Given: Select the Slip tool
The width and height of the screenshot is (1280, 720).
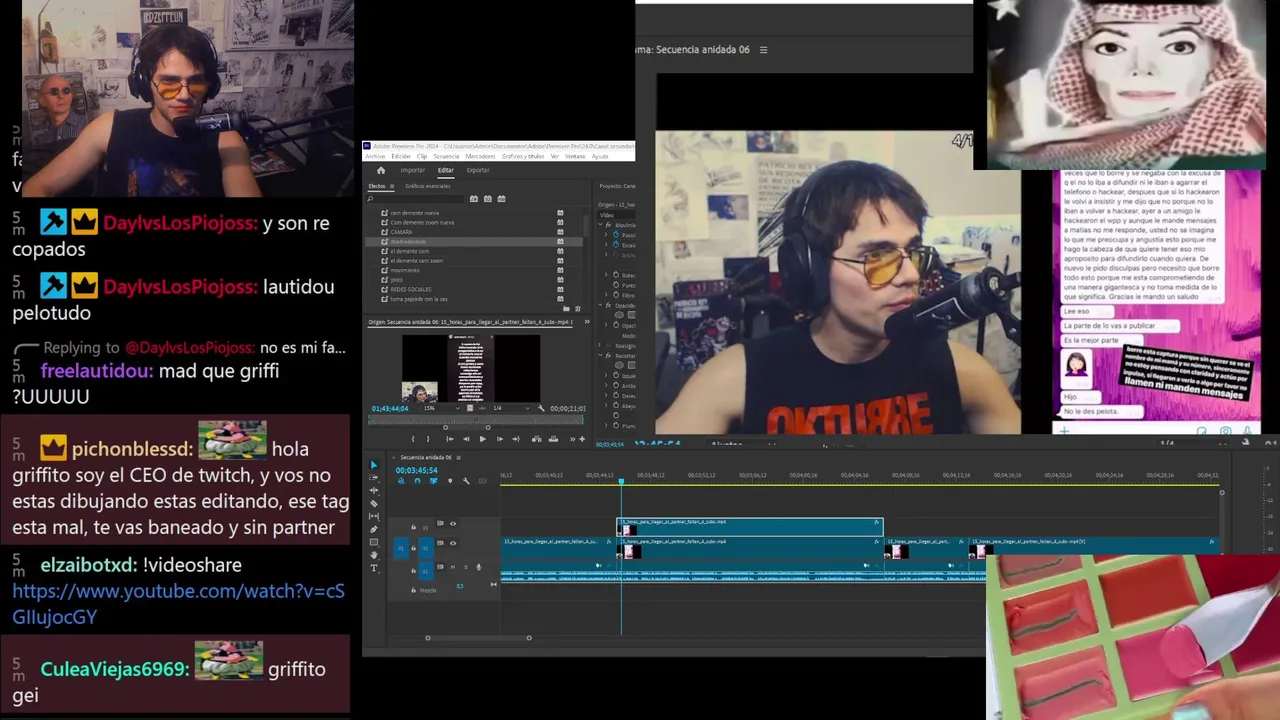Looking at the screenshot, I should click(374, 516).
